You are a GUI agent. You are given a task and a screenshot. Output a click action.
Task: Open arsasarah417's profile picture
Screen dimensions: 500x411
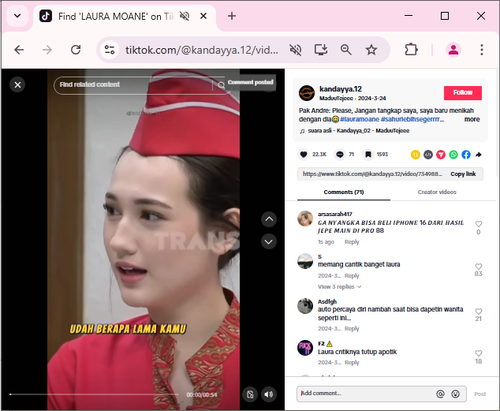click(x=305, y=219)
